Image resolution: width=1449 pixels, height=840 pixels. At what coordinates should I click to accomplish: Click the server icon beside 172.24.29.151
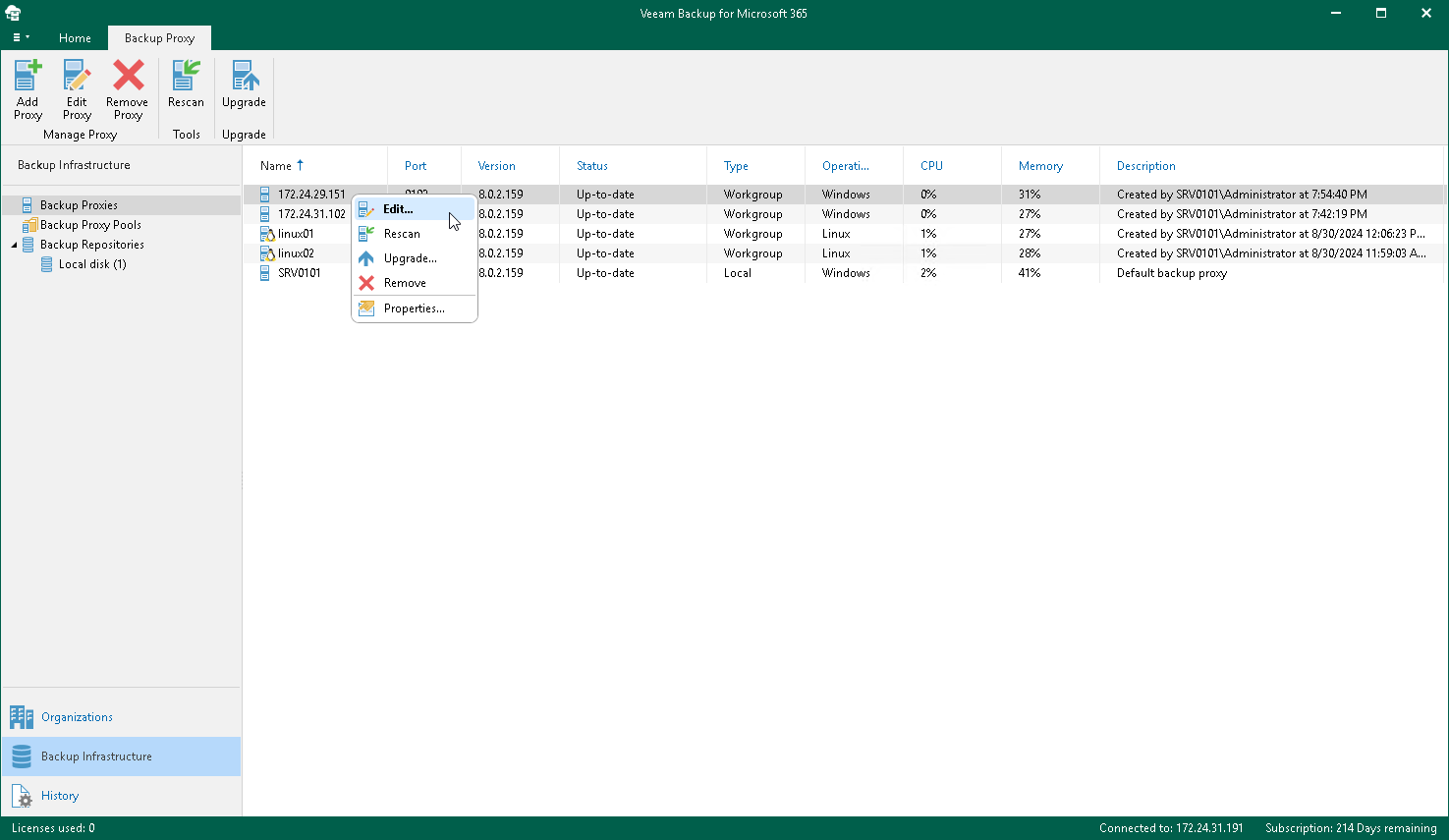(x=265, y=195)
